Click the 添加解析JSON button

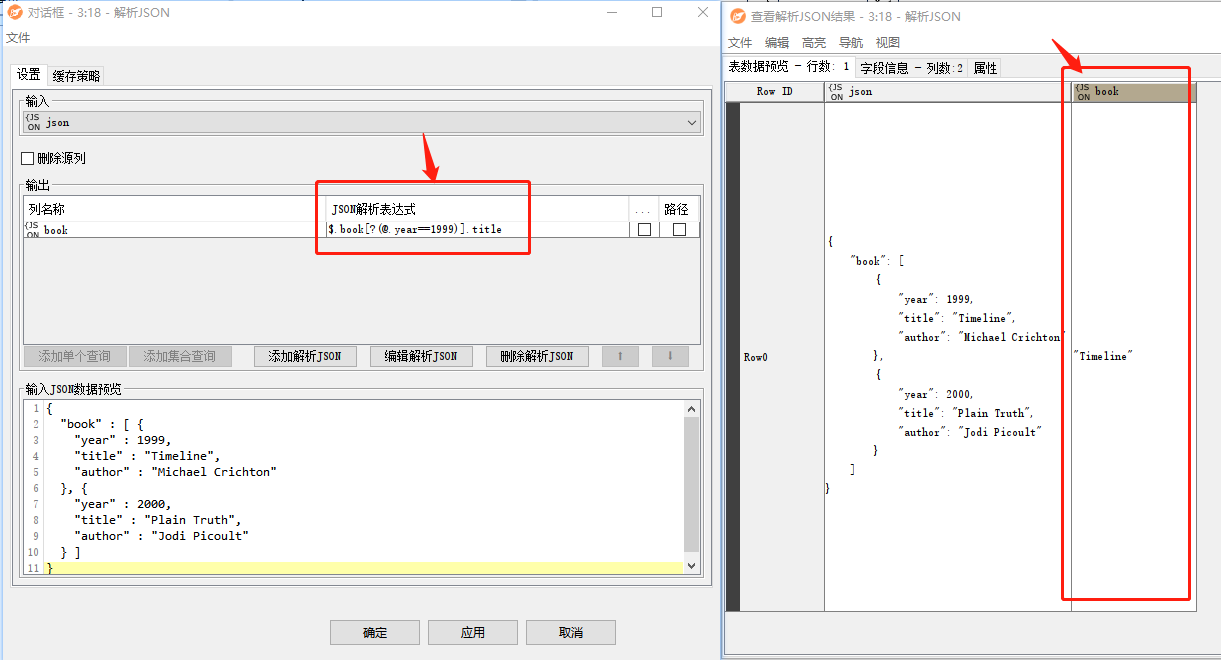[x=305, y=356]
